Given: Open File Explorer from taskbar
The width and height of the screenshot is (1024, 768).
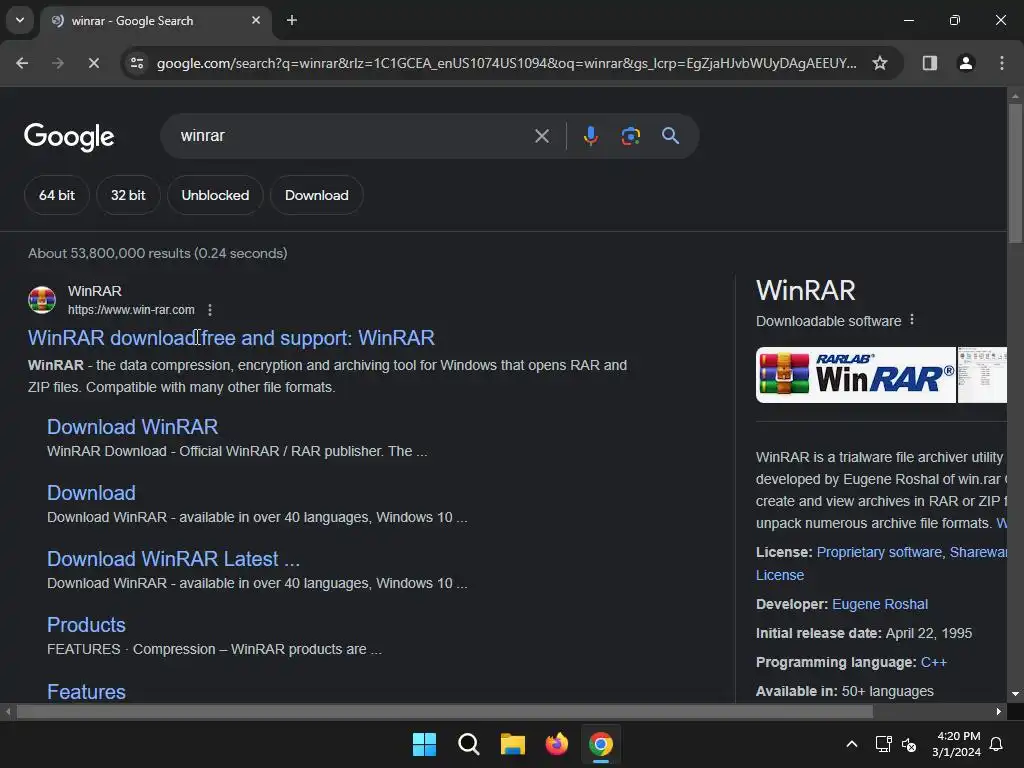Looking at the screenshot, I should [513, 744].
